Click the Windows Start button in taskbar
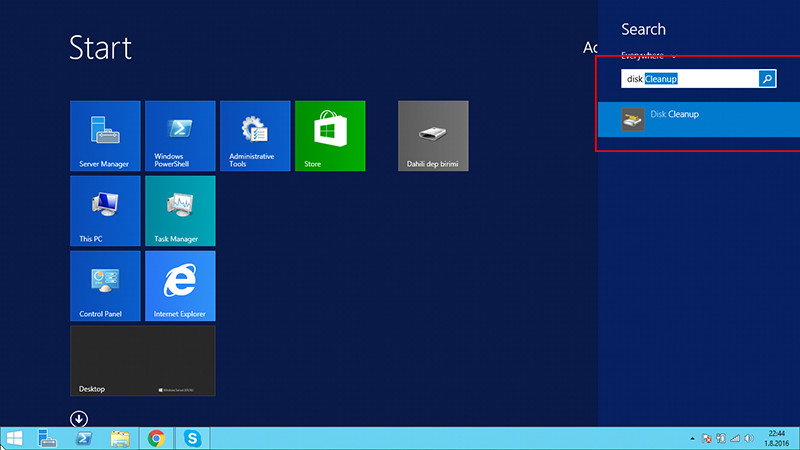This screenshot has width=800, height=450. point(15,438)
